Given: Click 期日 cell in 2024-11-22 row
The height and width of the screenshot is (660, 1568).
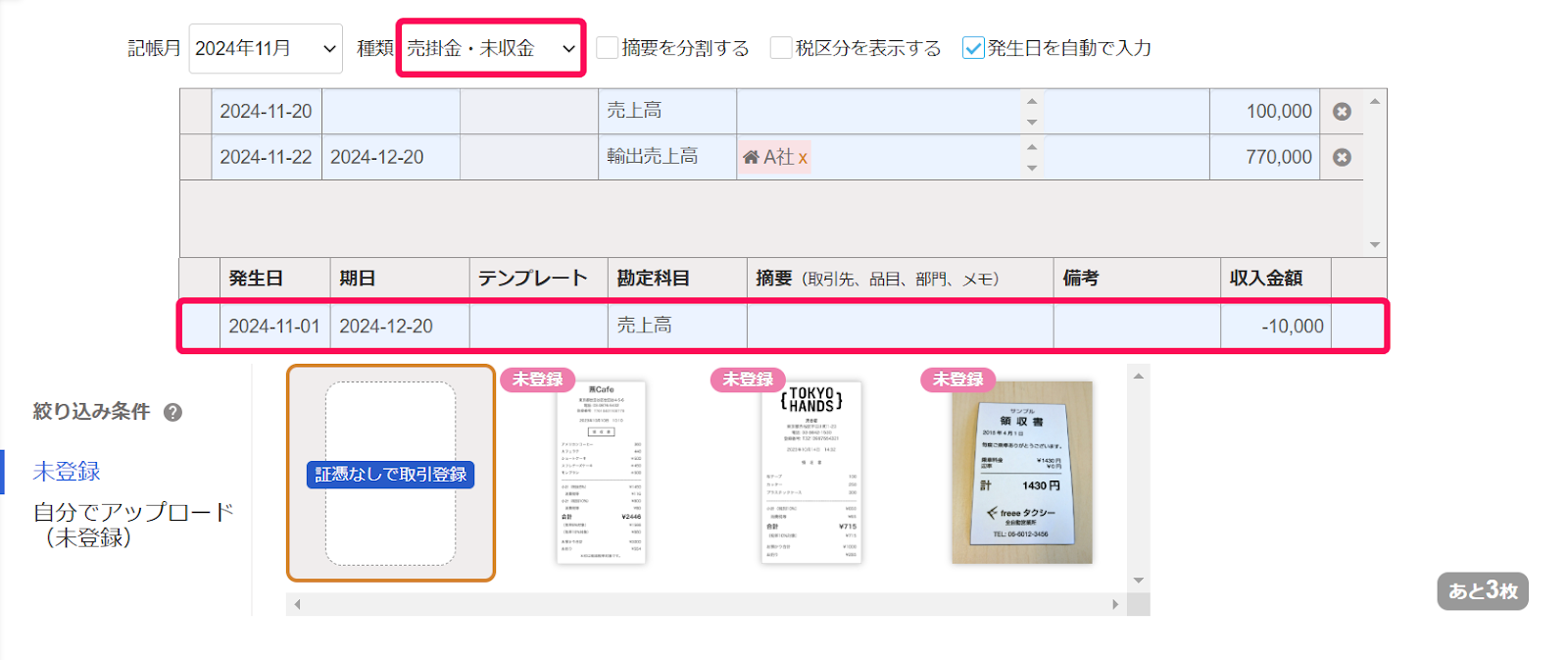Looking at the screenshot, I should point(391,157).
